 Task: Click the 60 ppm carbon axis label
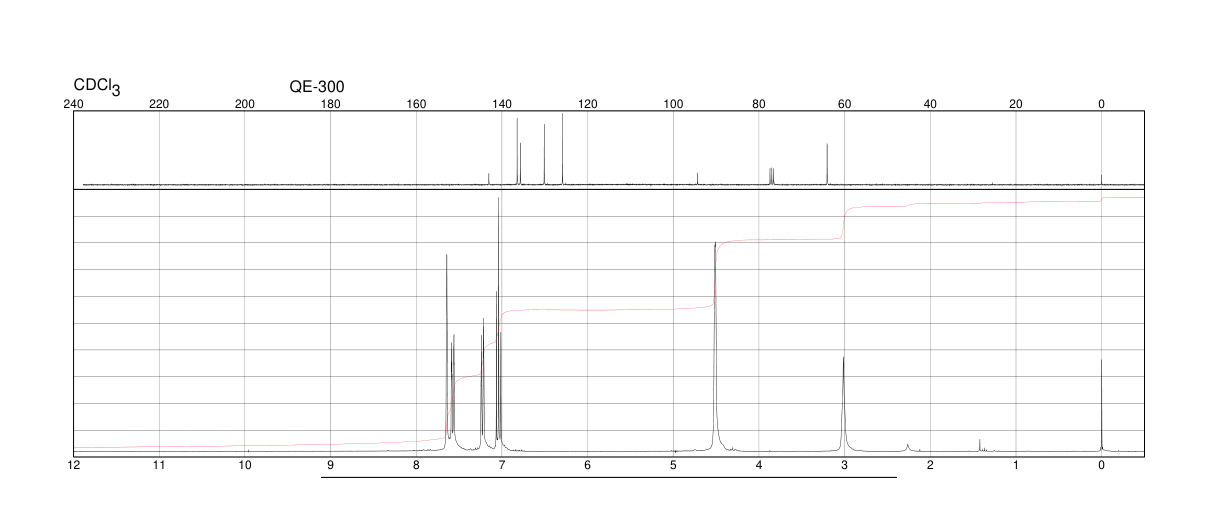[845, 104]
